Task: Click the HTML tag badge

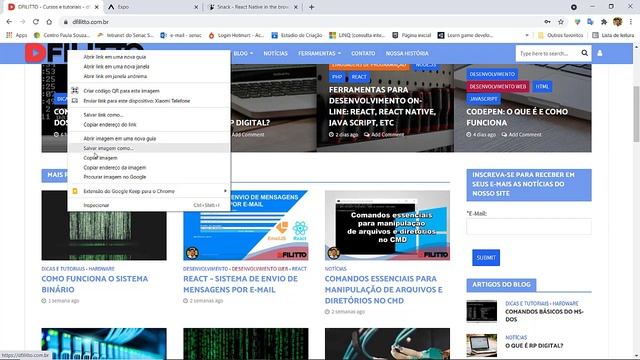Action: click(542, 87)
